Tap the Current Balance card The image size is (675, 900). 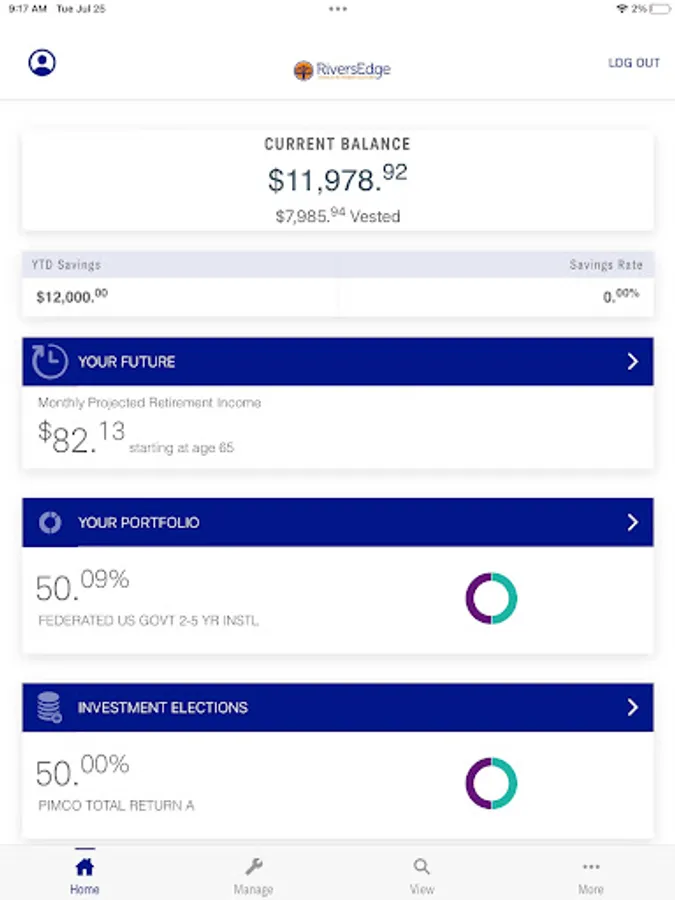(x=337, y=180)
